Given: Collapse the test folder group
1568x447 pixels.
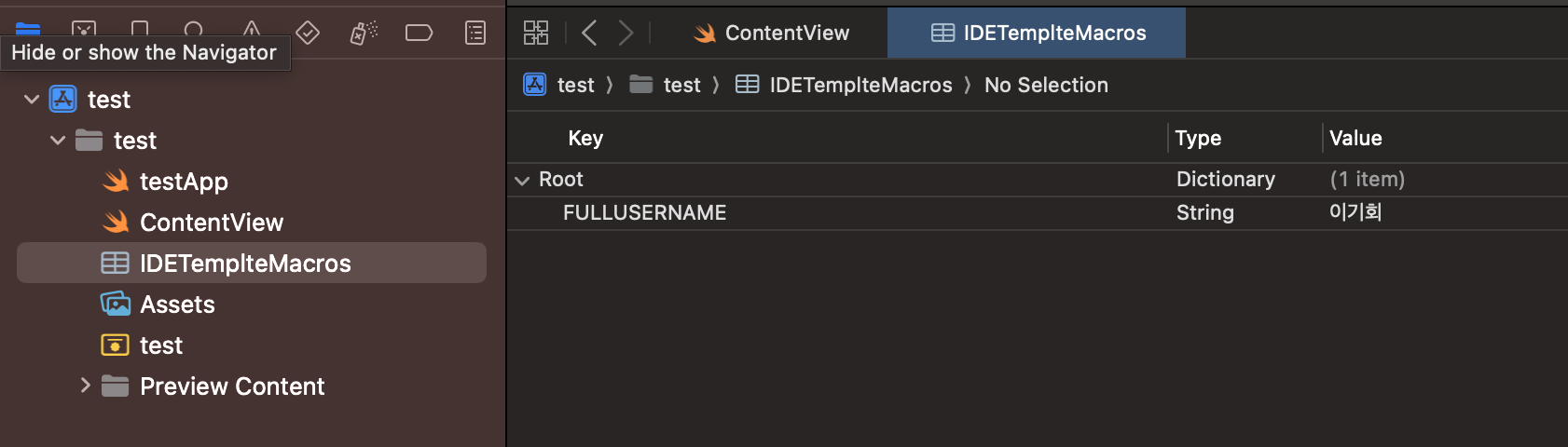Looking at the screenshot, I should [58, 140].
